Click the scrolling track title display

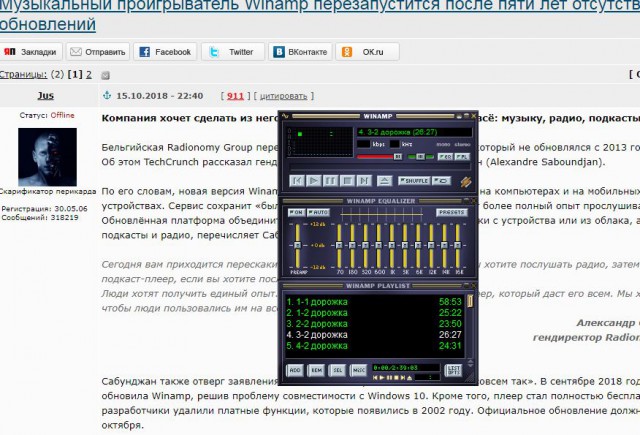pyautogui.click(x=414, y=132)
